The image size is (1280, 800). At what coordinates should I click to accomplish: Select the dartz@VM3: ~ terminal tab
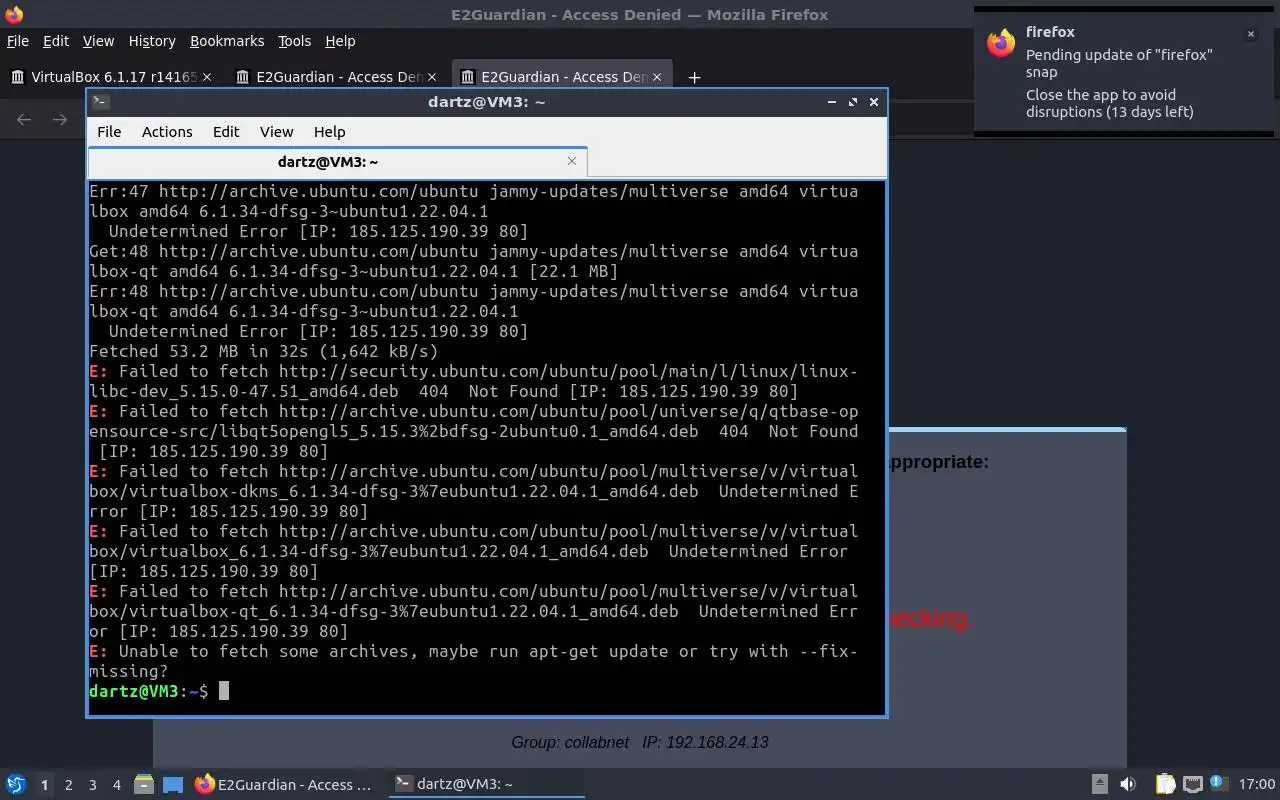[x=338, y=162]
